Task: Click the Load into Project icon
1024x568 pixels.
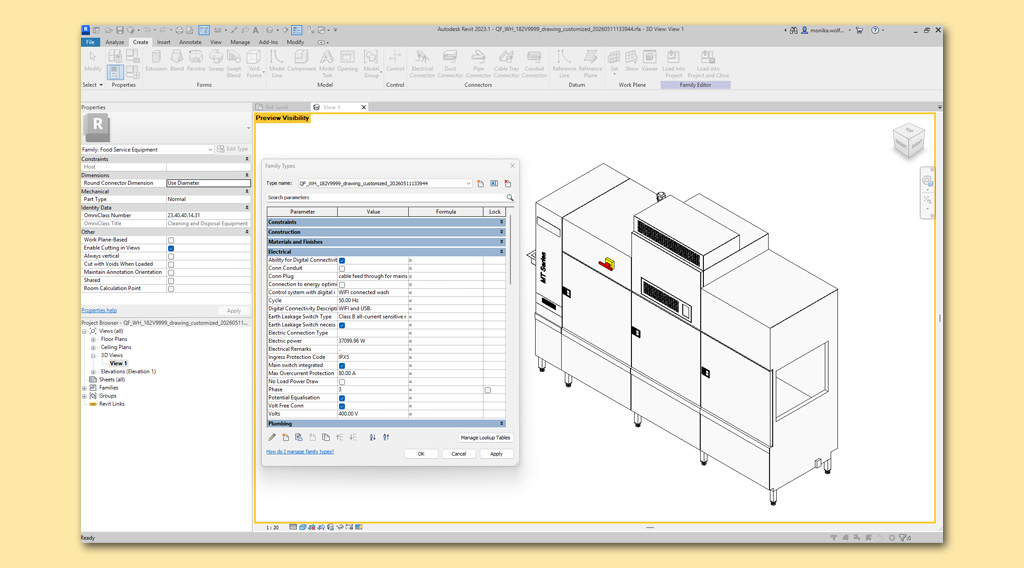Action: click(x=673, y=64)
